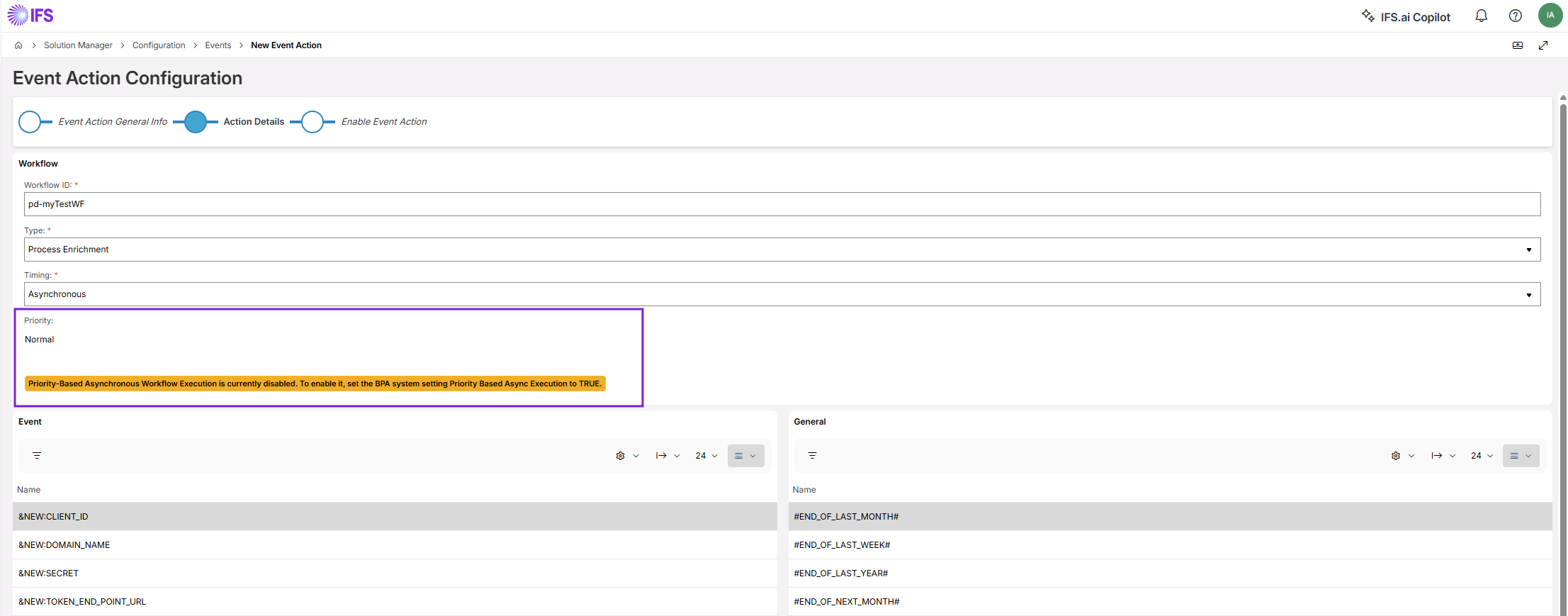Expand page to full screen icon
The height and width of the screenshot is (616, 1568).
coord(1543,45)
